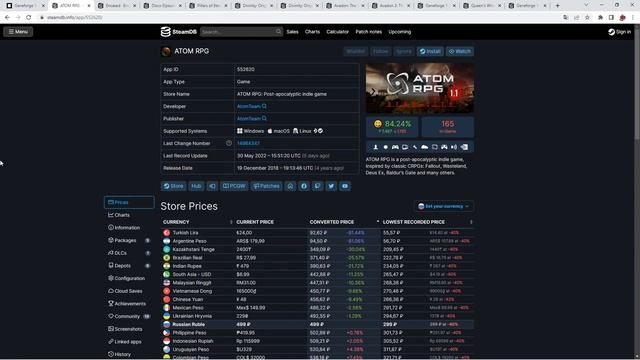The height and width of the screenshot is (360, 640).
Task: Click the Twitch icon
Action: [x=318, y=186]
